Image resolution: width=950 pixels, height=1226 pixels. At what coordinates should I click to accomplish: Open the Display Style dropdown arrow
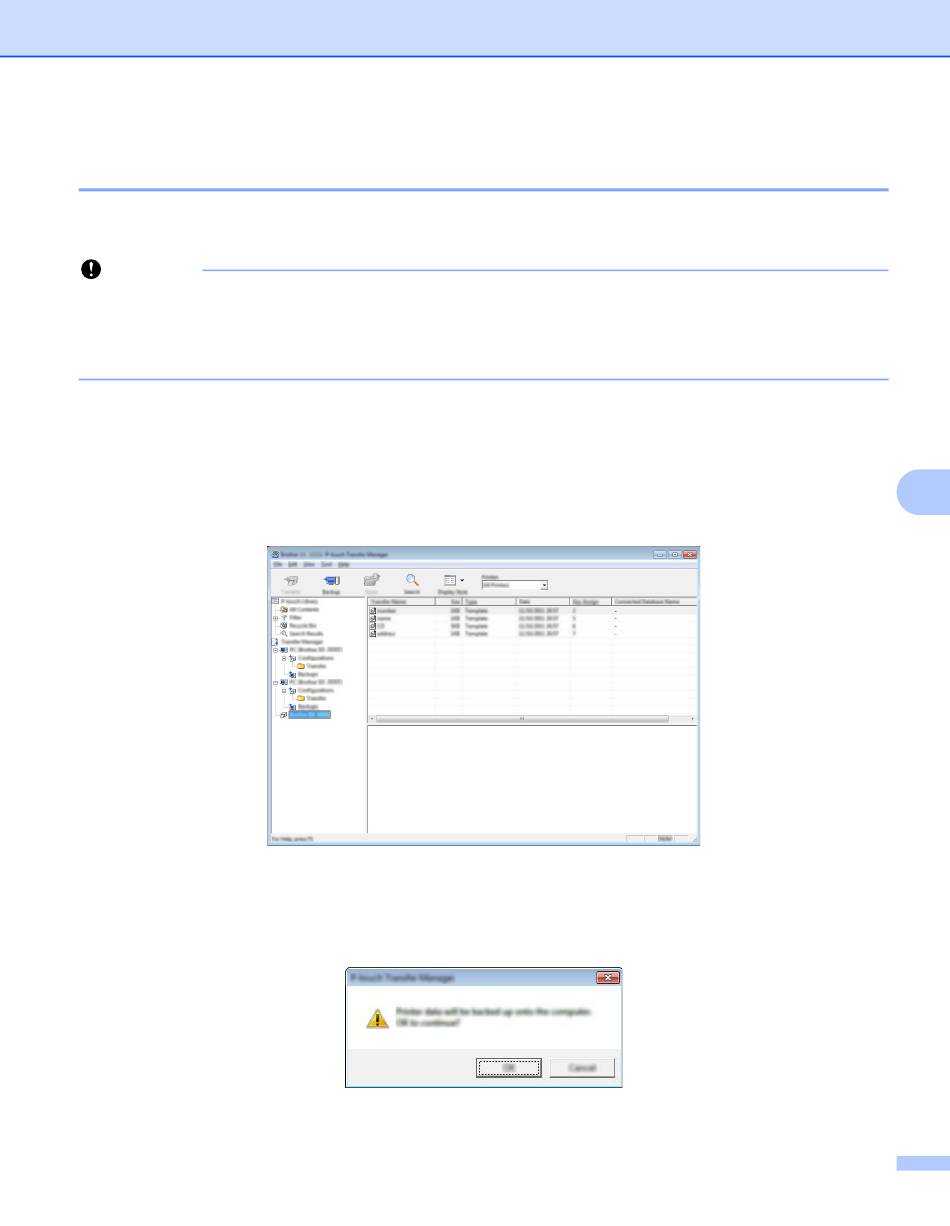(462, 580)
